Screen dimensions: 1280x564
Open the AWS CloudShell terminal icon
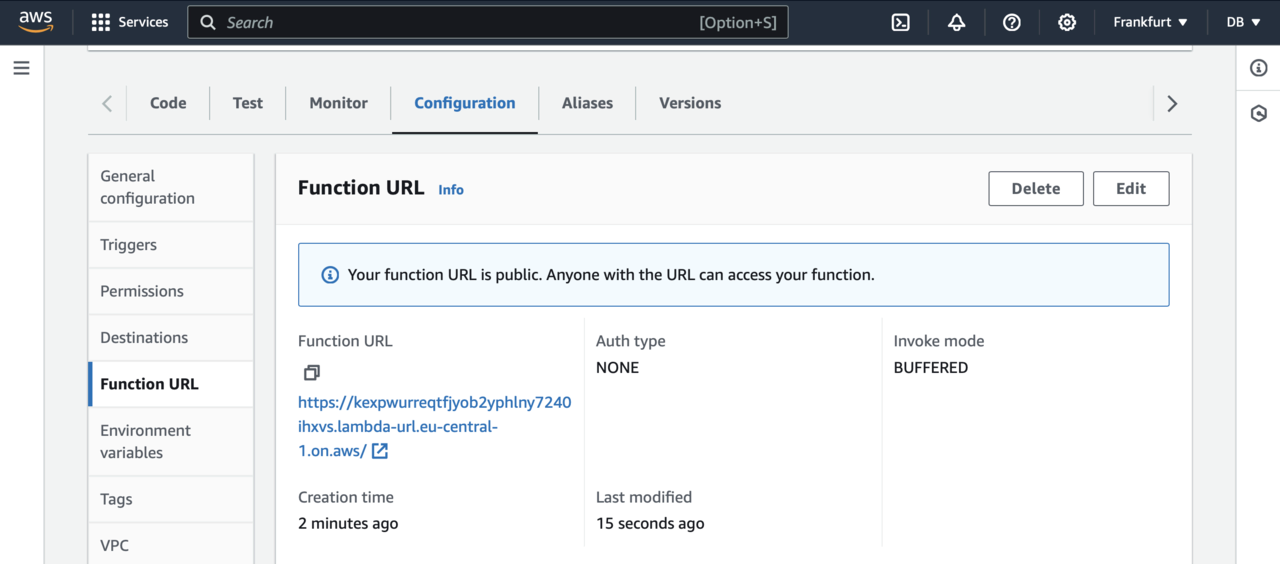click(x=900, y=22)
